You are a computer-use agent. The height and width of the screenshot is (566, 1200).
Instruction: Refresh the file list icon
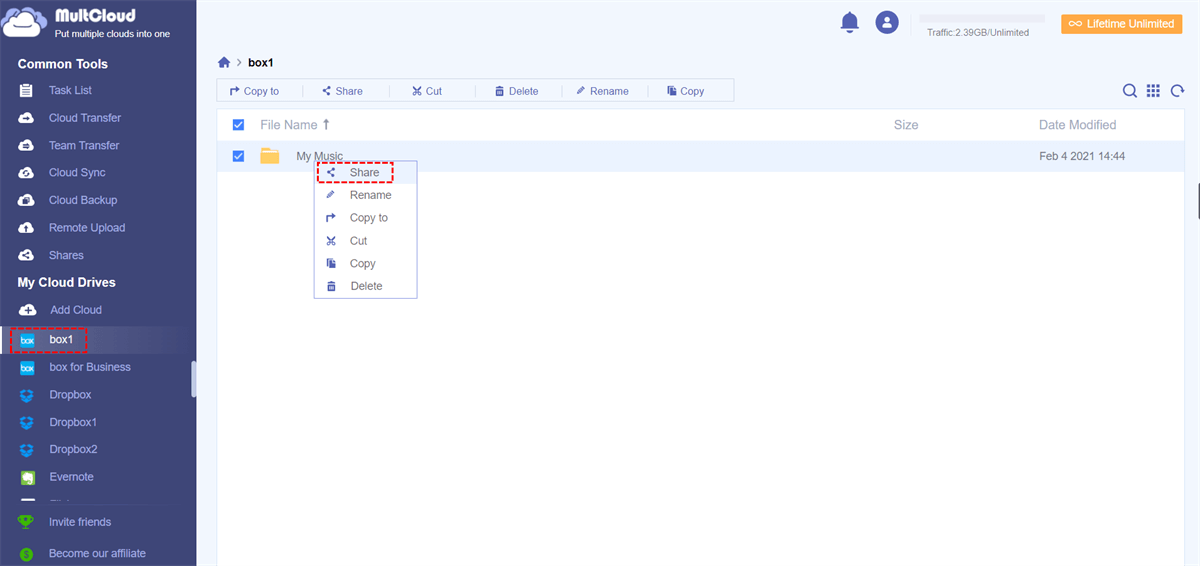(1177, 91)
